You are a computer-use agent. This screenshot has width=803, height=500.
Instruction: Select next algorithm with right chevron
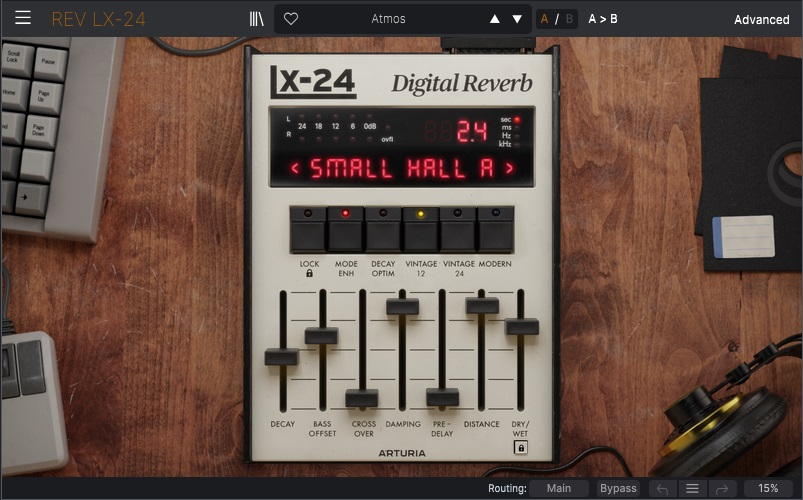(509, 168)
